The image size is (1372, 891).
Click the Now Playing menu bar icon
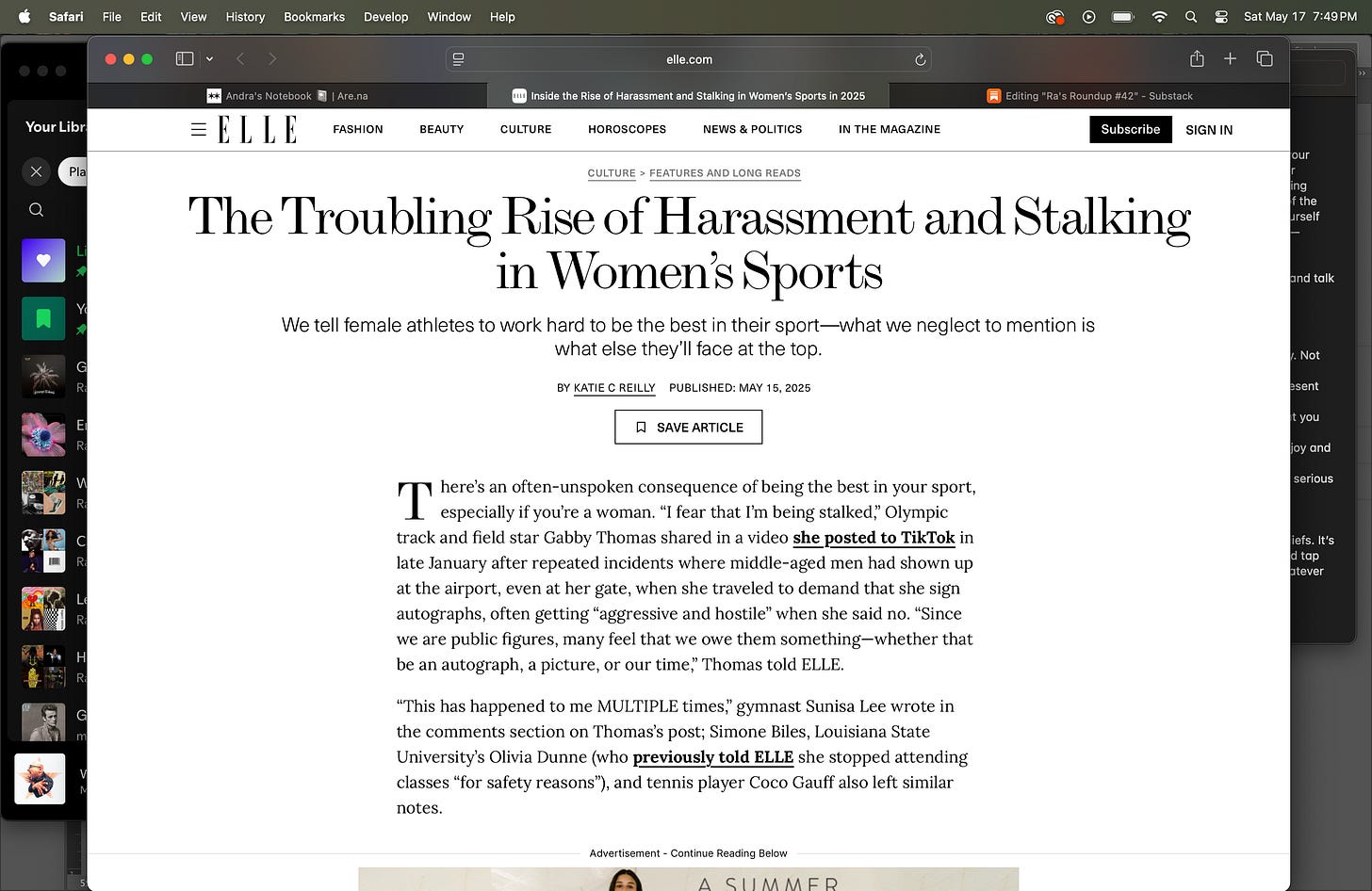[x=1088, y=17]
